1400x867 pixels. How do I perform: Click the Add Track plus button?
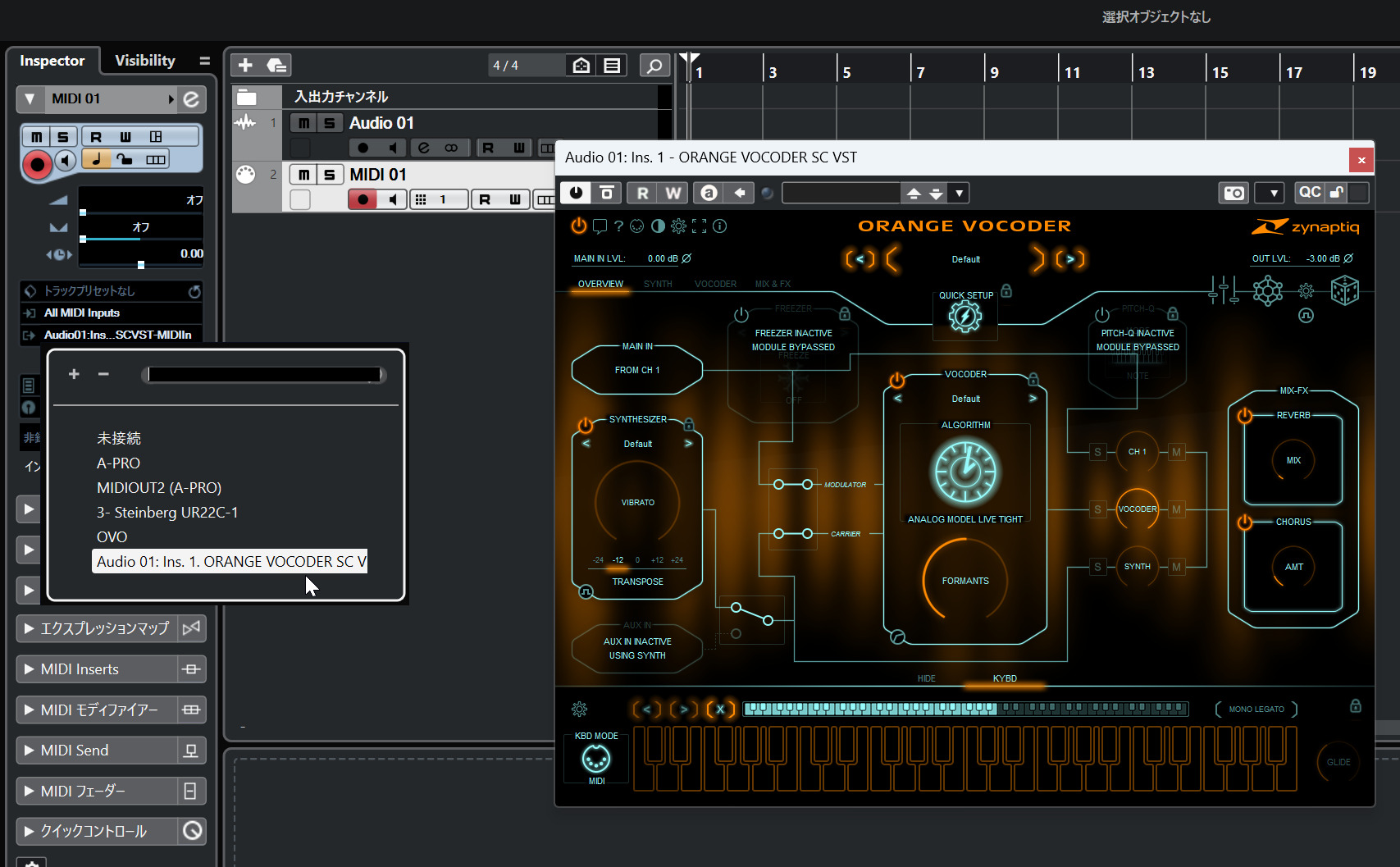pos(245,65)
